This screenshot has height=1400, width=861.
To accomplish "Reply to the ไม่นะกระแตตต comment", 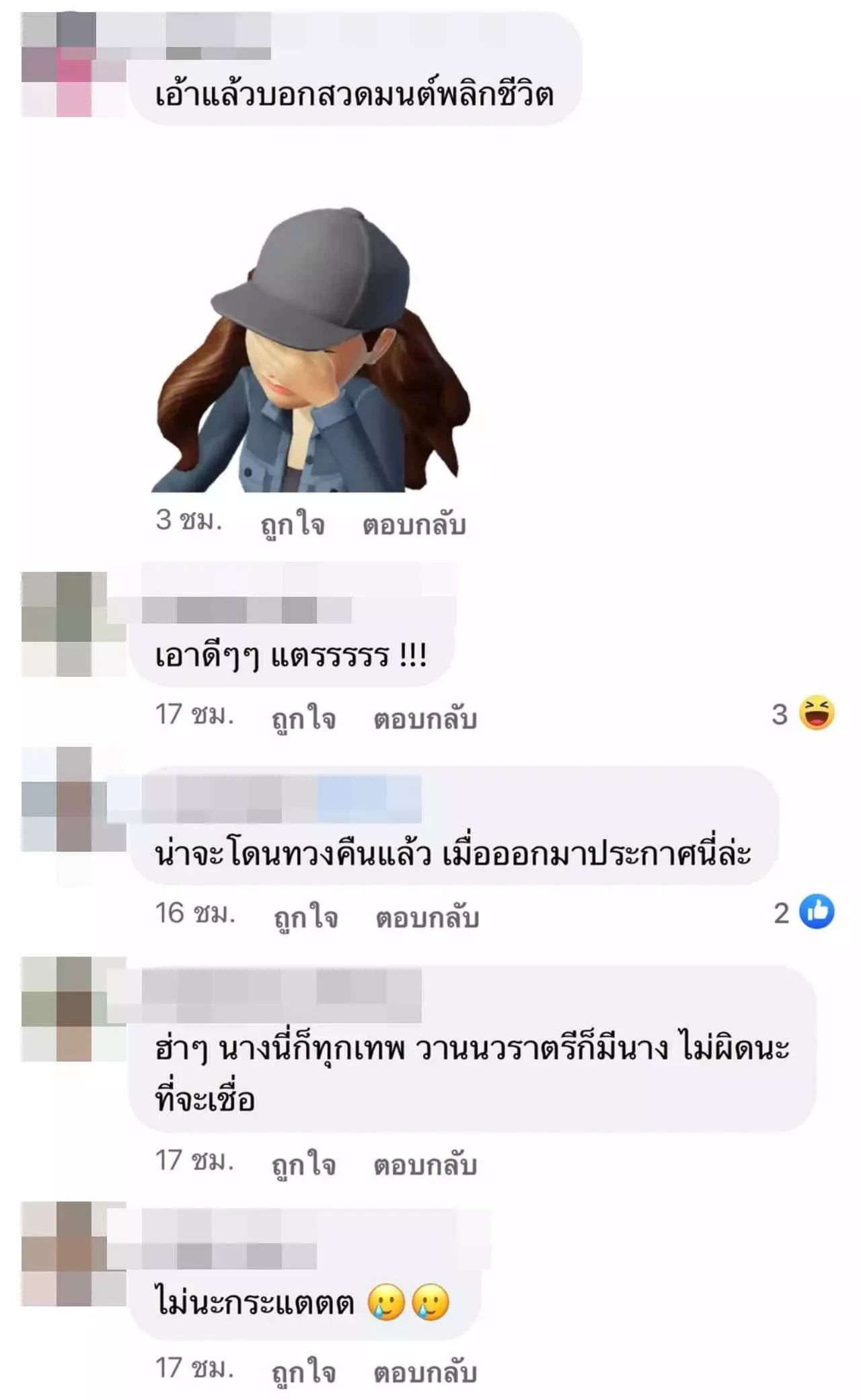I will (x=425, y=1372).
